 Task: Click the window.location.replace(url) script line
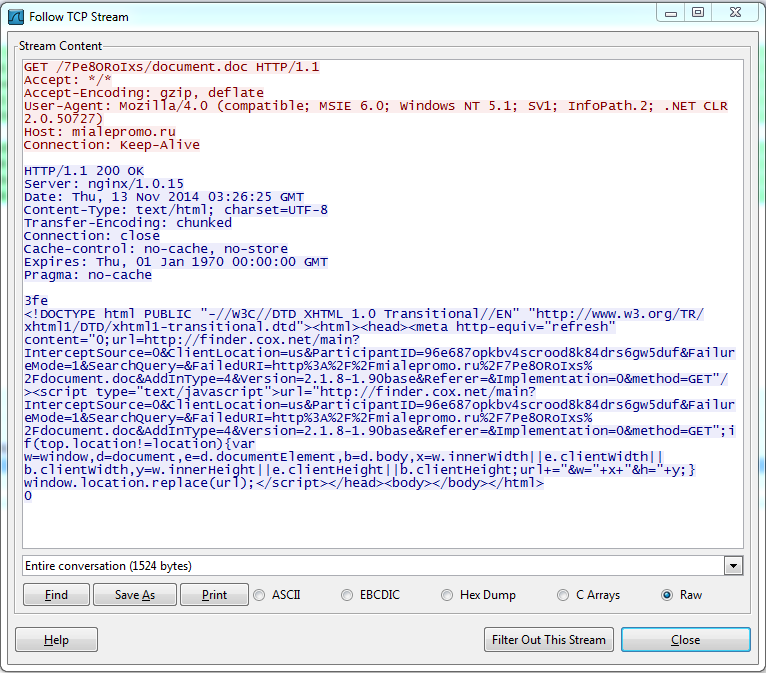[284, 483]
